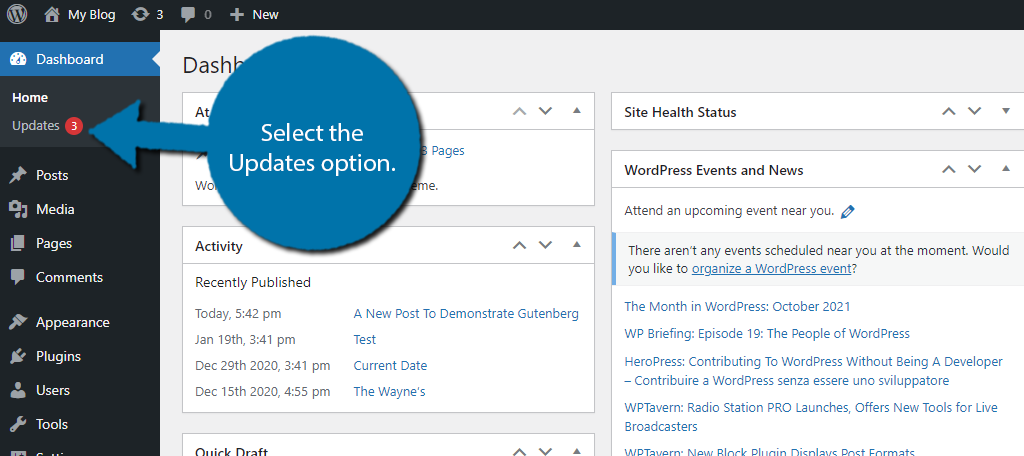
Task: Click 'Recently Published' heading
Action: (x=253, y=283)
